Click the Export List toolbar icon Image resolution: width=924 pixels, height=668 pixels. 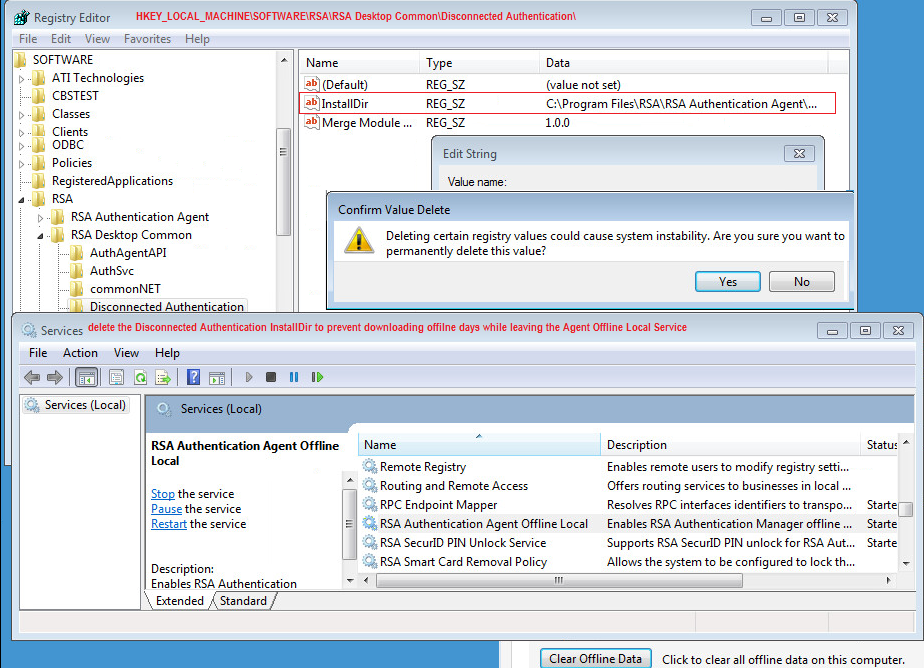pyautogui.click(x=162, y=377)
